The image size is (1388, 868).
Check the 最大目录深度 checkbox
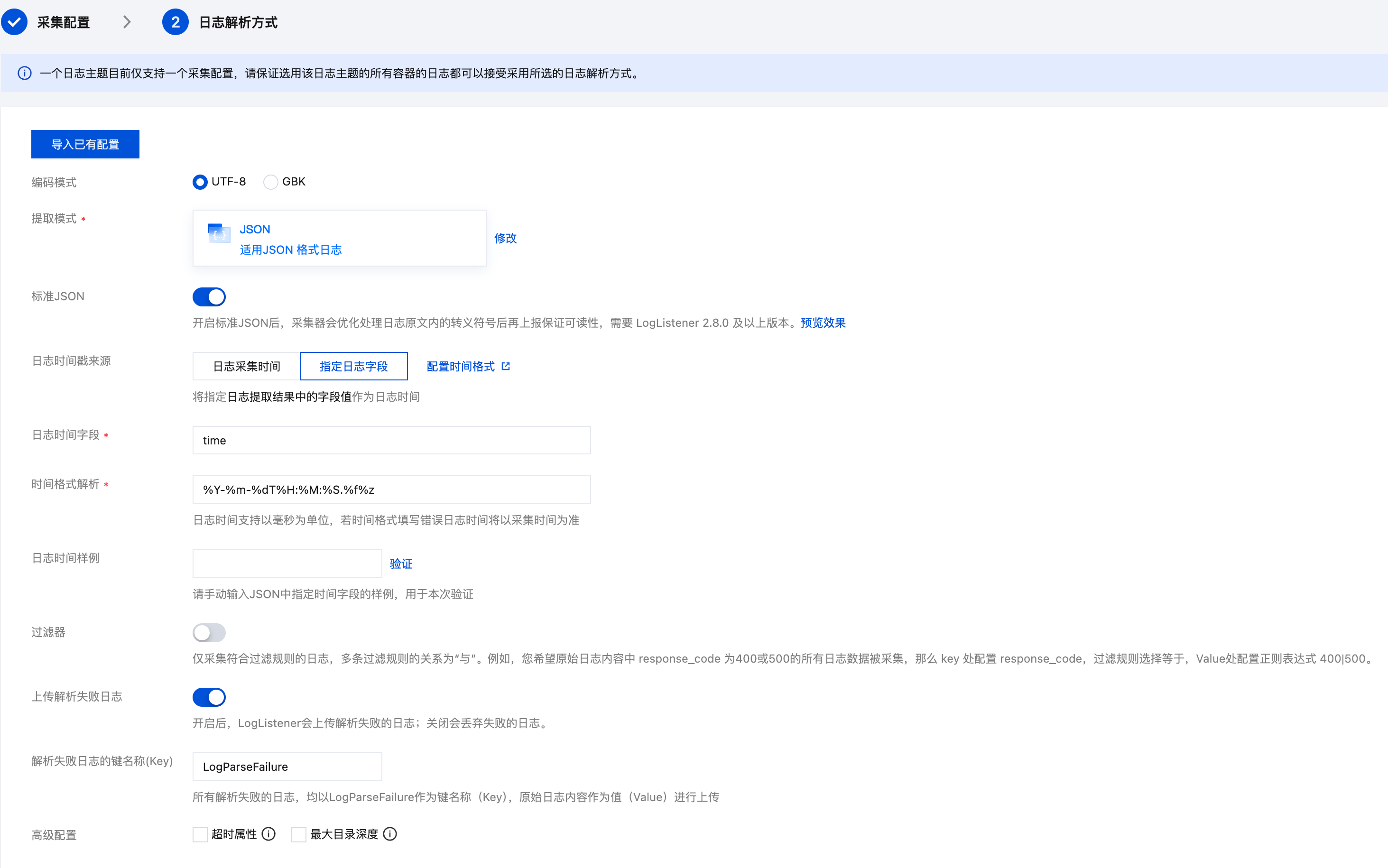coord(298,835)
